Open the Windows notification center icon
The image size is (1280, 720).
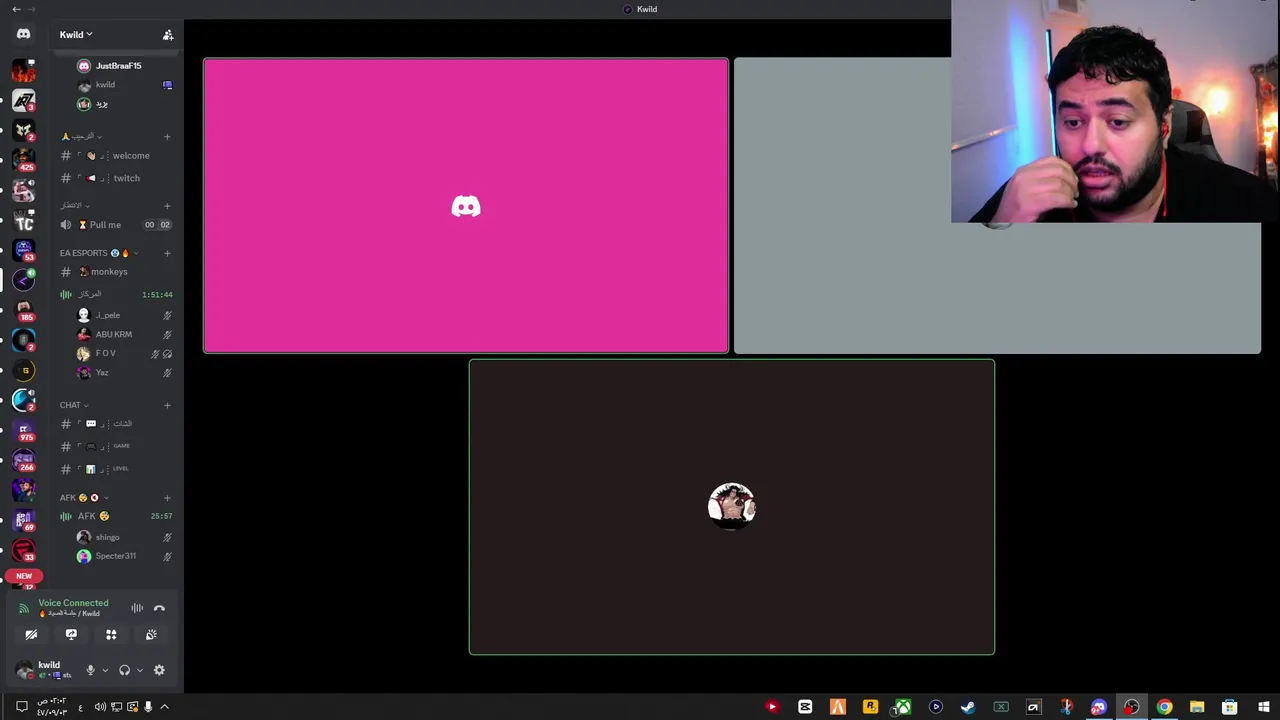pos(21,707)
